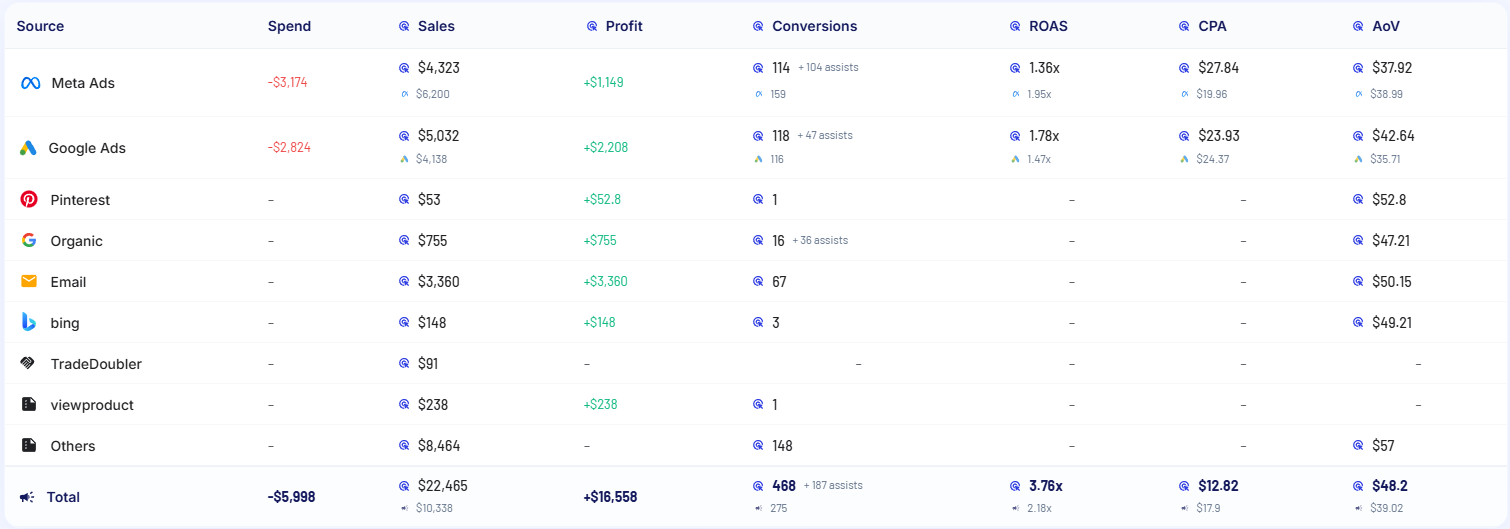The height and width of the screenshot is (529, 1510).
Task: Open the Others source row
Action: pyautogui.click(x=73, y=446)
